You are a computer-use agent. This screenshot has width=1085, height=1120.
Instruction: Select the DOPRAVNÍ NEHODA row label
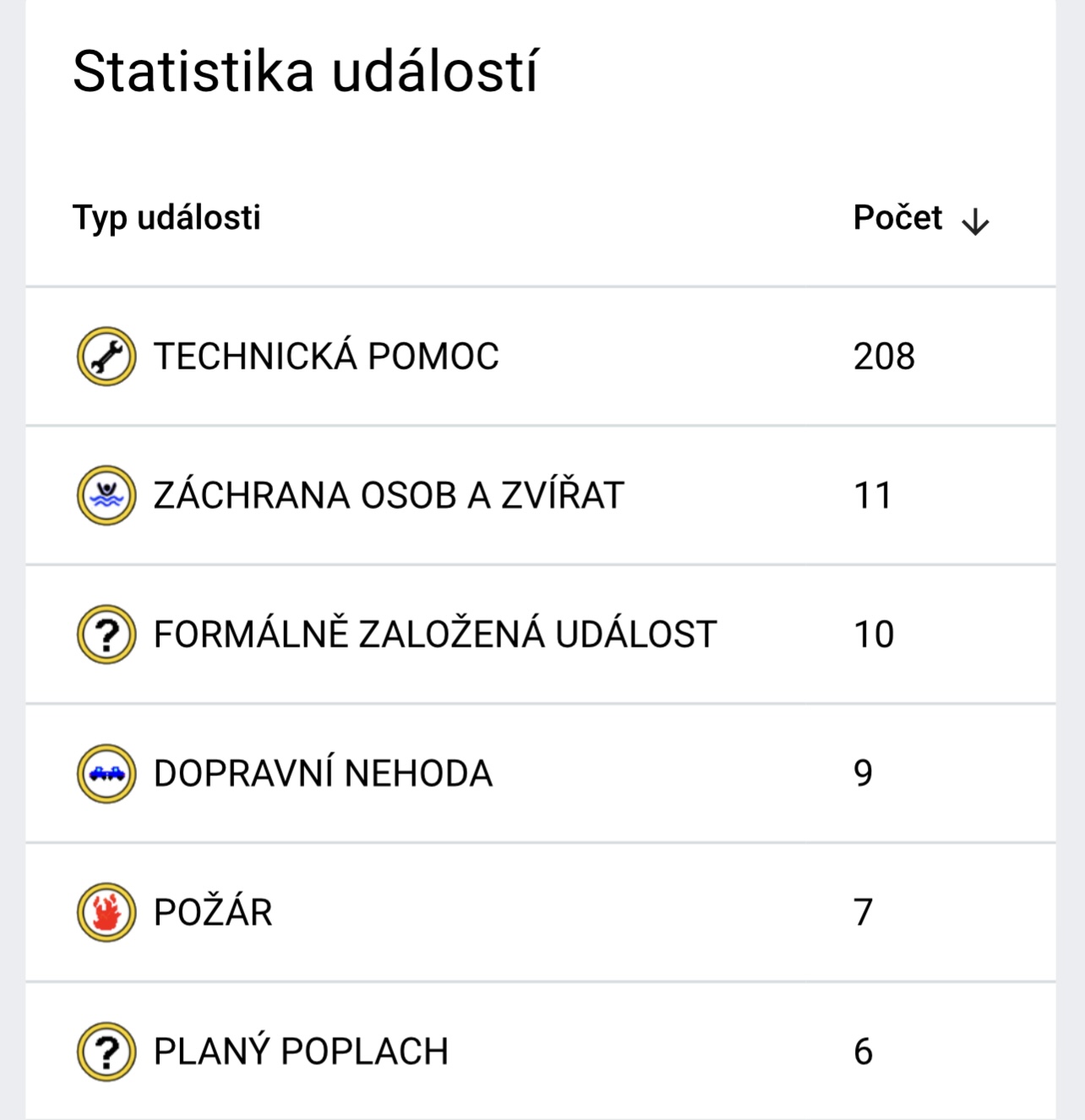tap(323, 773)
